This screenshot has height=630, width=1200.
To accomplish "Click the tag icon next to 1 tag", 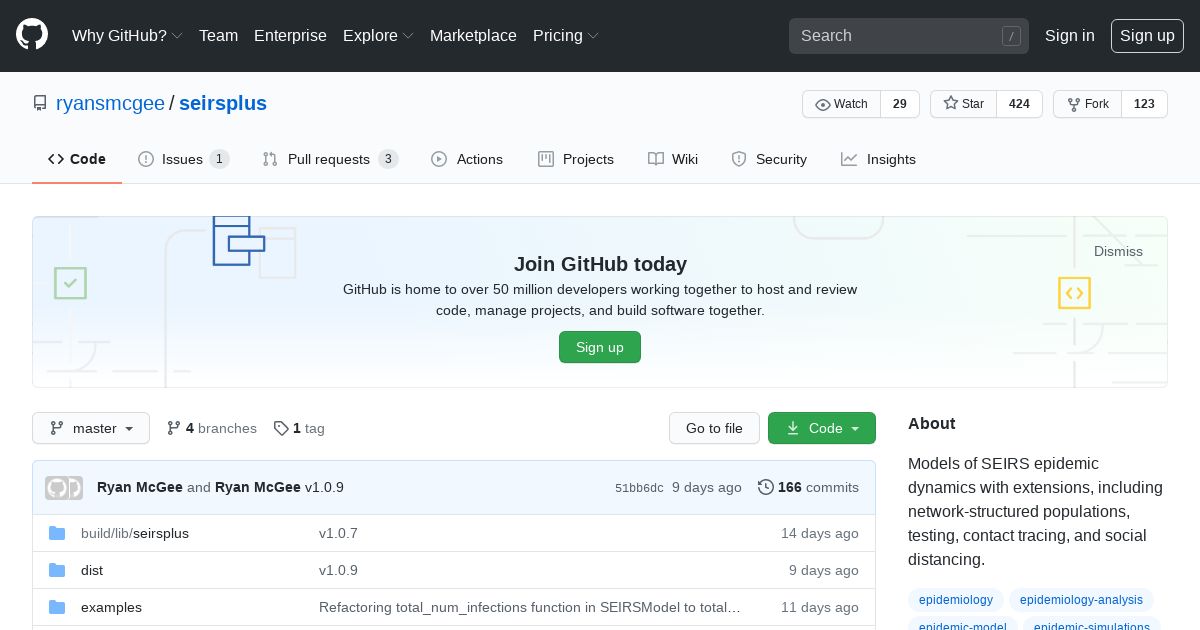I will pos(281,428).
